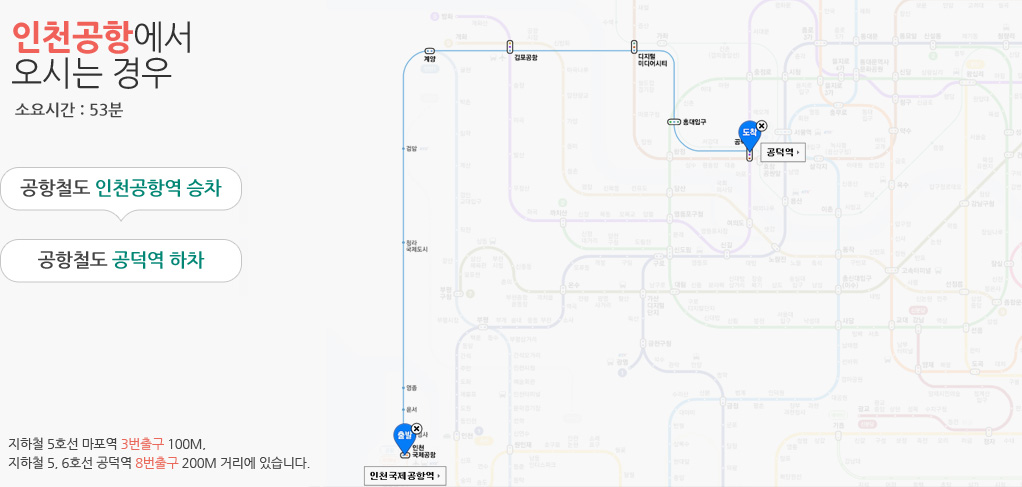This screenshot has width=1022, height=487.
Task: Click the 공항철도 인천공항역 승차 step
Action: click(x=121, y=188)
